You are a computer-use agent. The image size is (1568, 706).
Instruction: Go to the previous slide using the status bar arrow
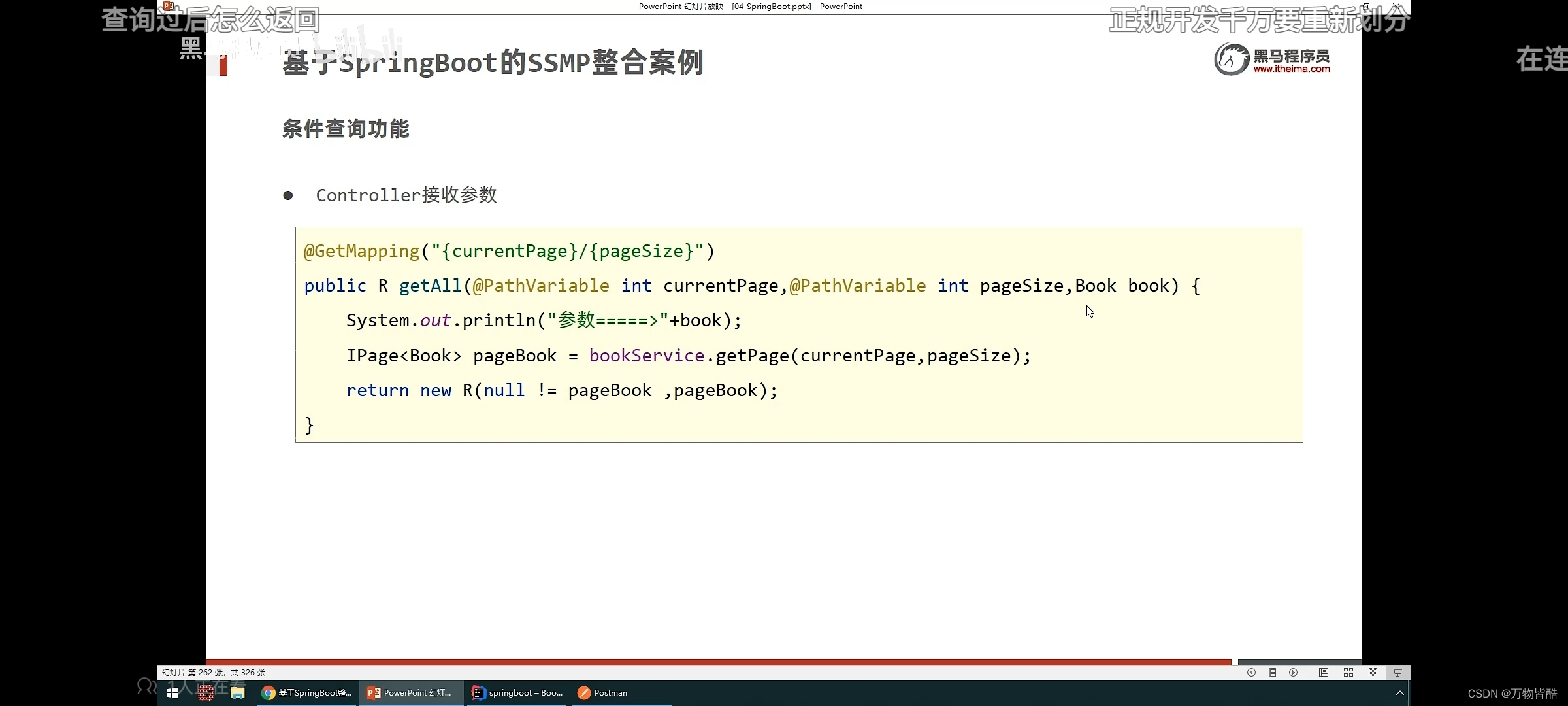[1251, 672]
